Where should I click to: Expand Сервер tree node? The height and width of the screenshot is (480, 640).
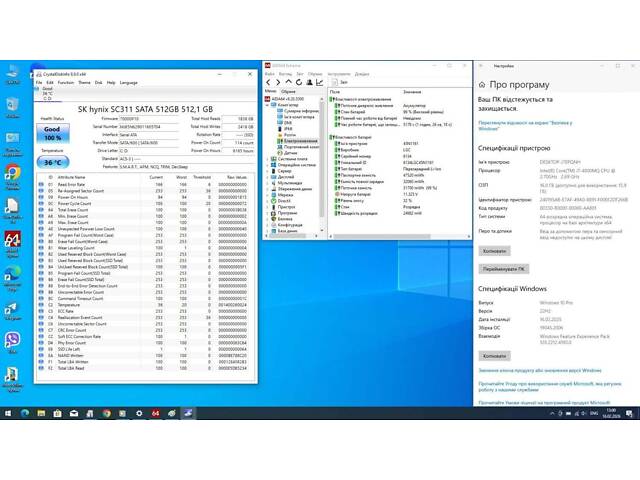(x=267, y=171)
